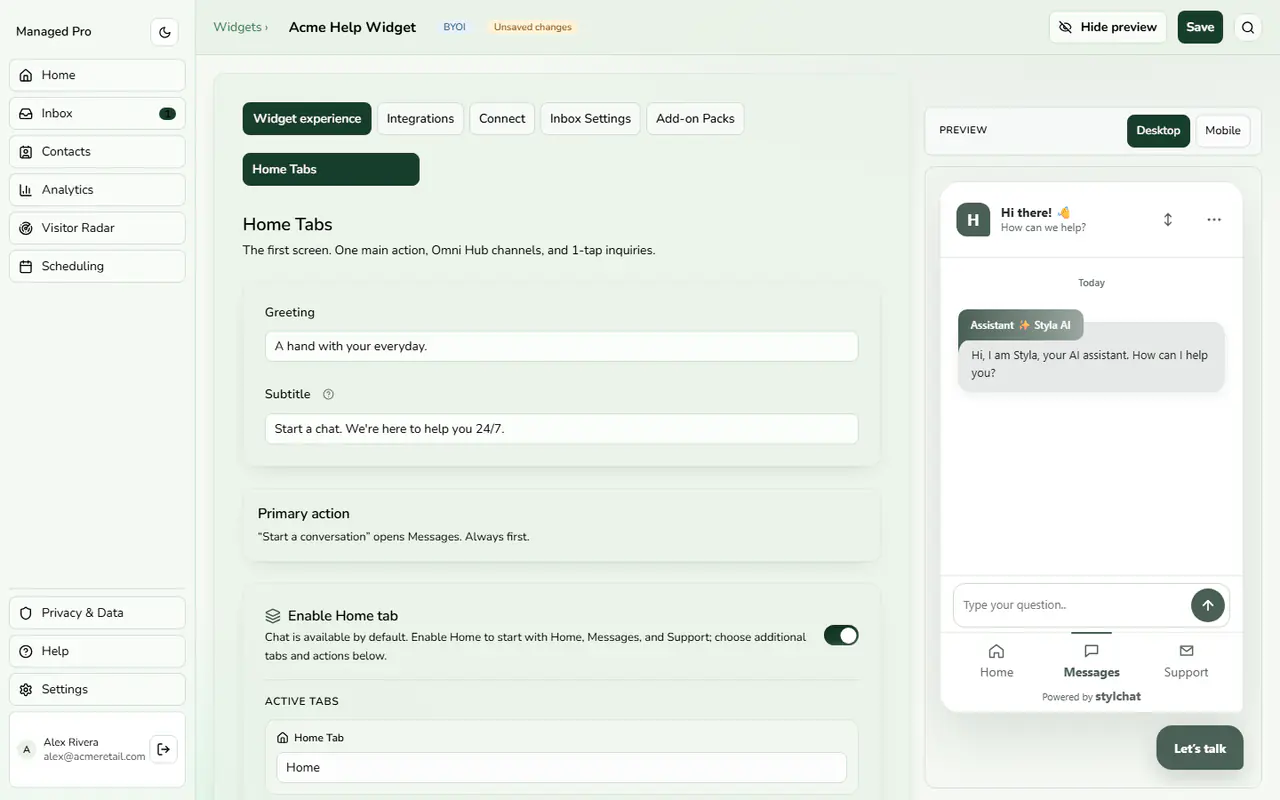Screen dimensions: 1280x800
Task: Go to Analytics in sidebar
Action: [x=97, y=190]
